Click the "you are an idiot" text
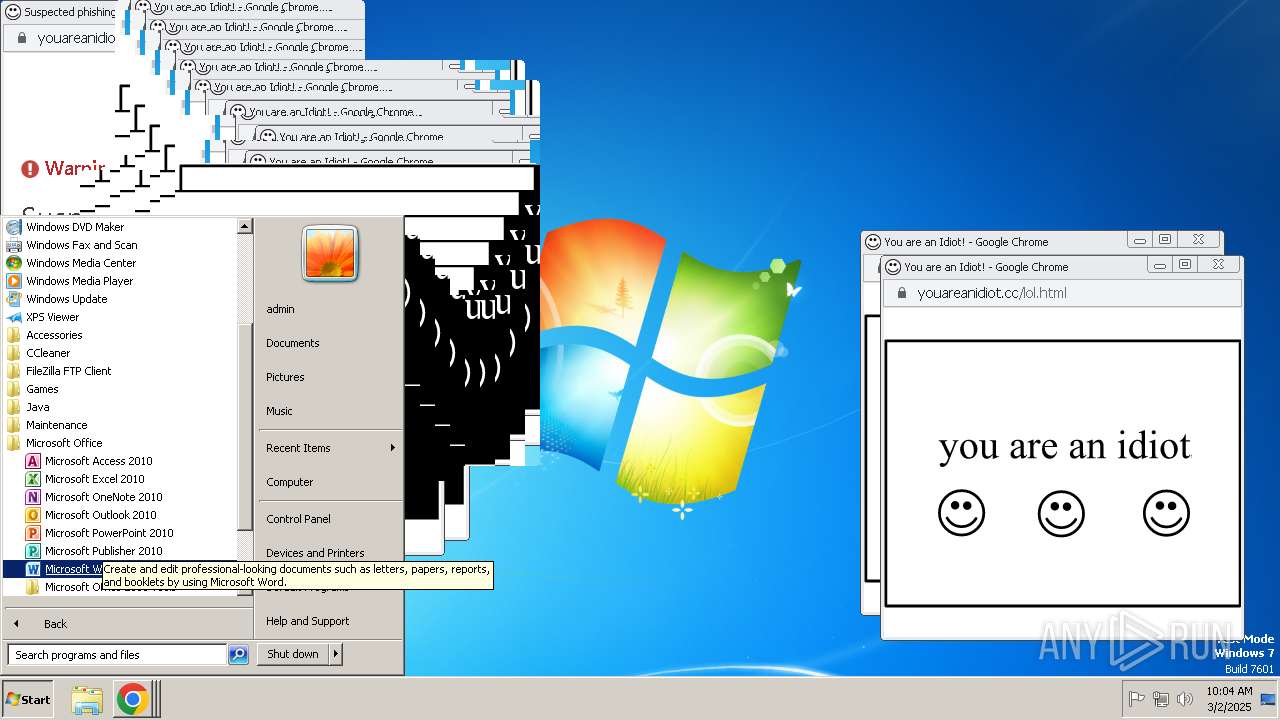 coord(1065,446)
